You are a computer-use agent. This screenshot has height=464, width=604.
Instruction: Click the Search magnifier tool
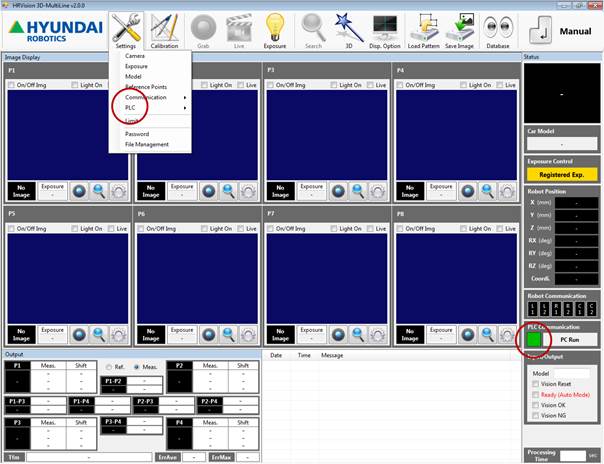pos(313,31)
